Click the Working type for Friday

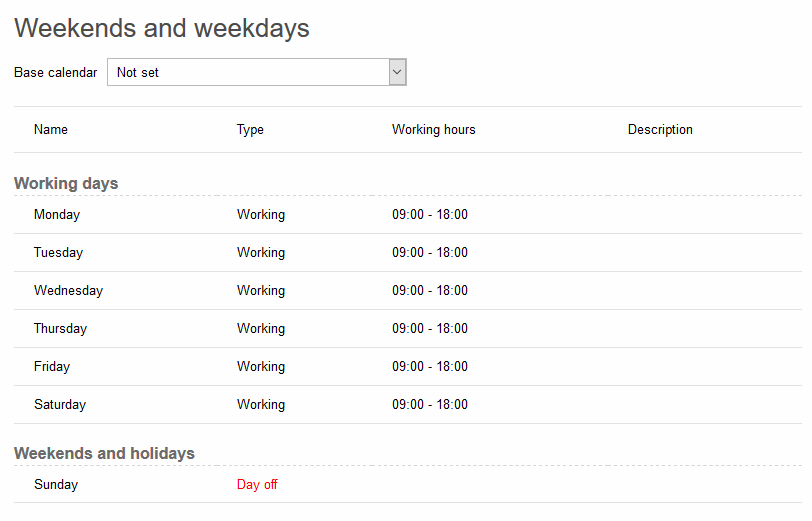pos(261,367)
